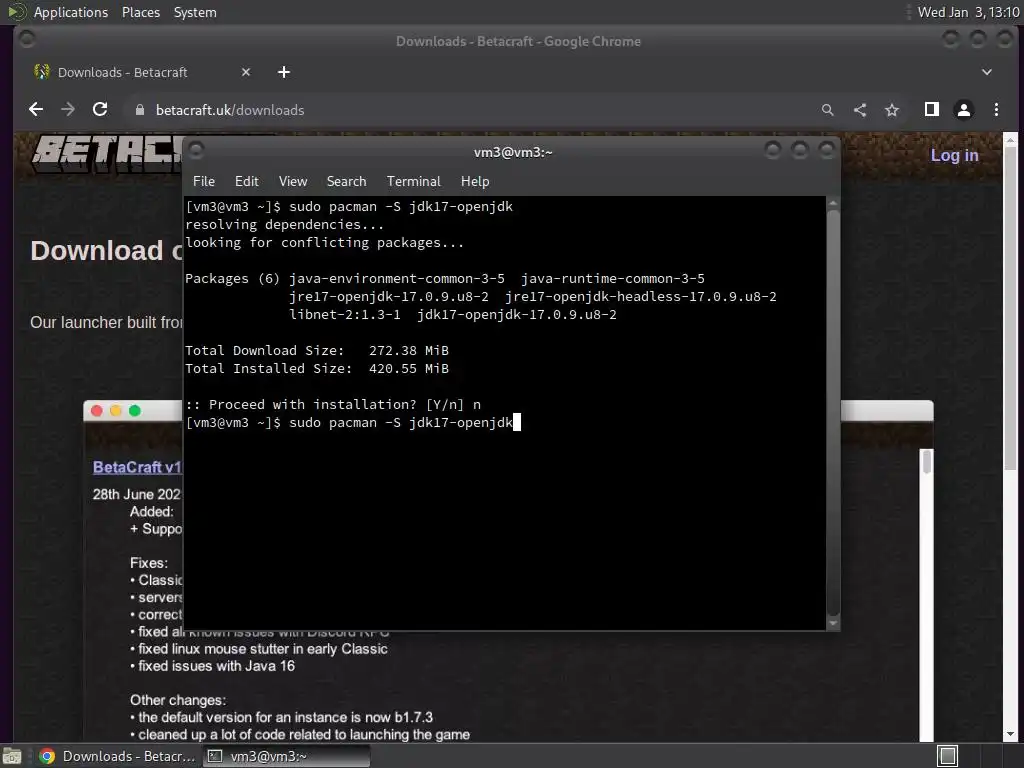This screenshot has width=1024, height=768.
Task: Click the page scrollbar down arrow
Action: pyautogui.click(x=1010, y=735)
